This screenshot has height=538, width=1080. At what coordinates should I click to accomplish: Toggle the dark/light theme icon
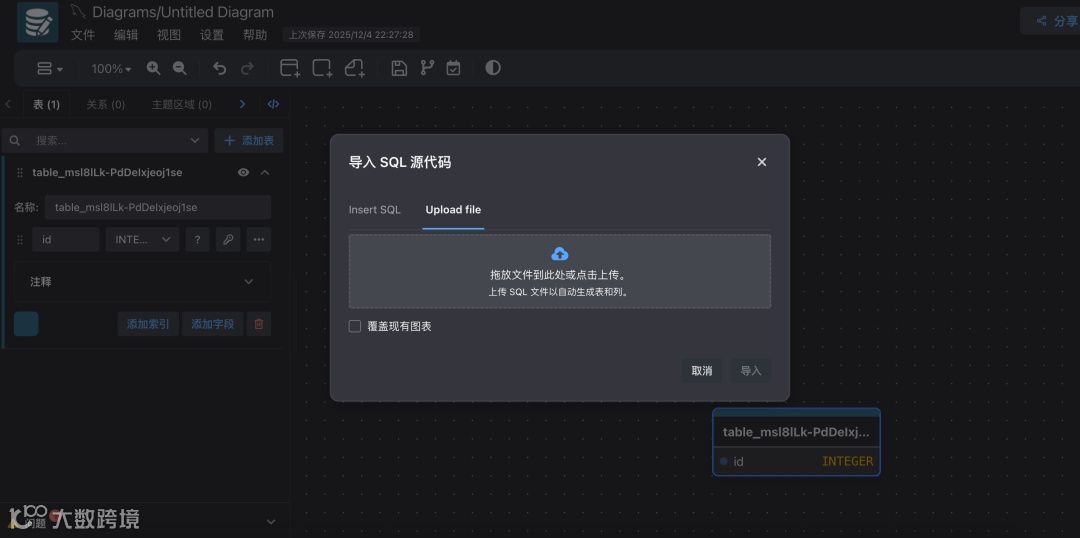coord(492,68)
